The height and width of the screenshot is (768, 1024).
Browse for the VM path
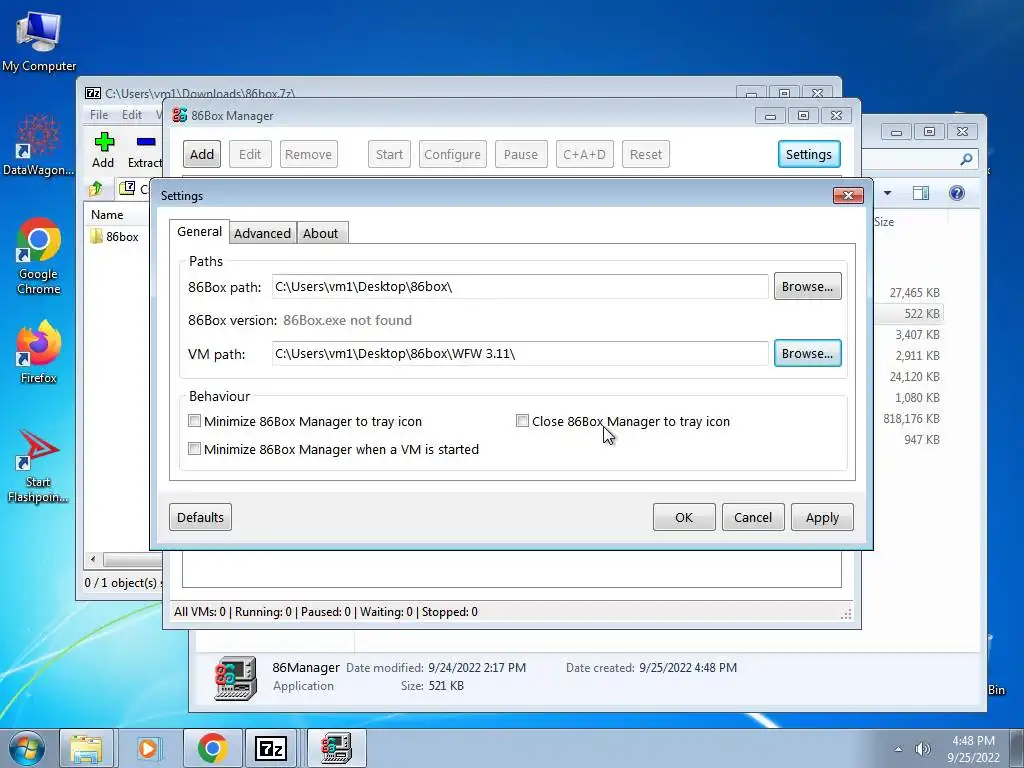[807, 353]
